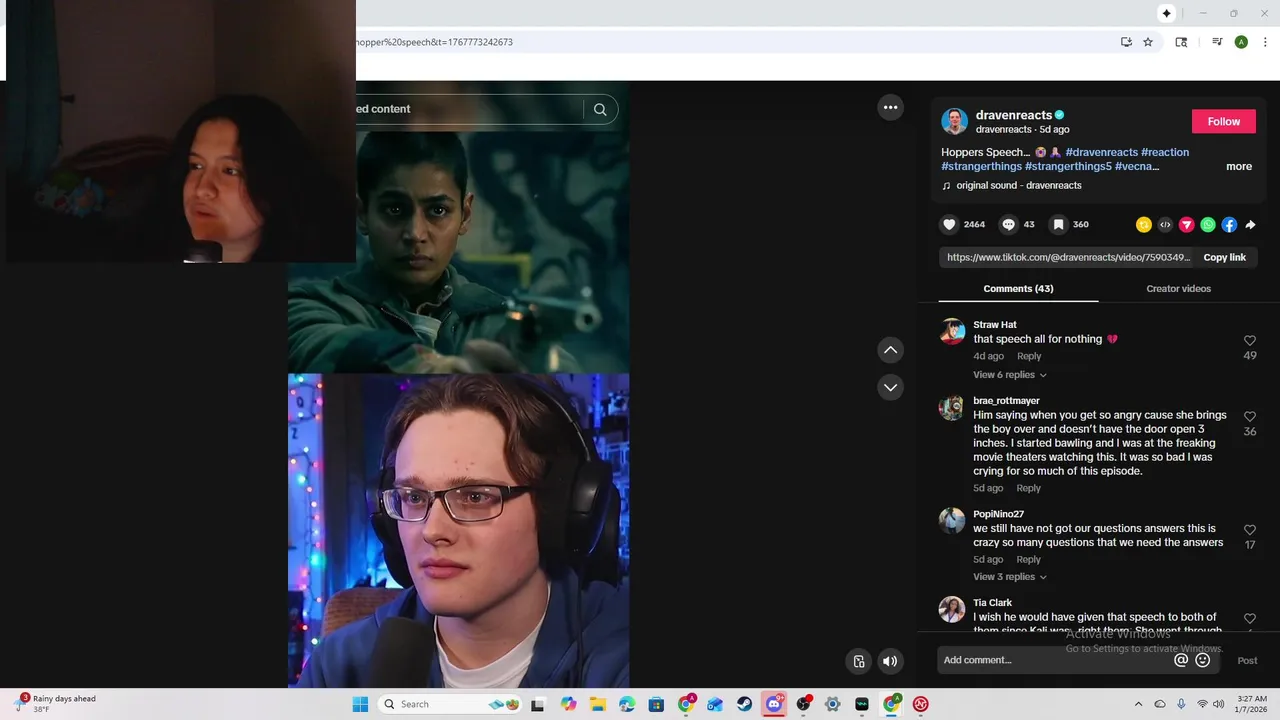Switch to Creator videos tab
1280x720 pixels.
[x=1178, y=289]
